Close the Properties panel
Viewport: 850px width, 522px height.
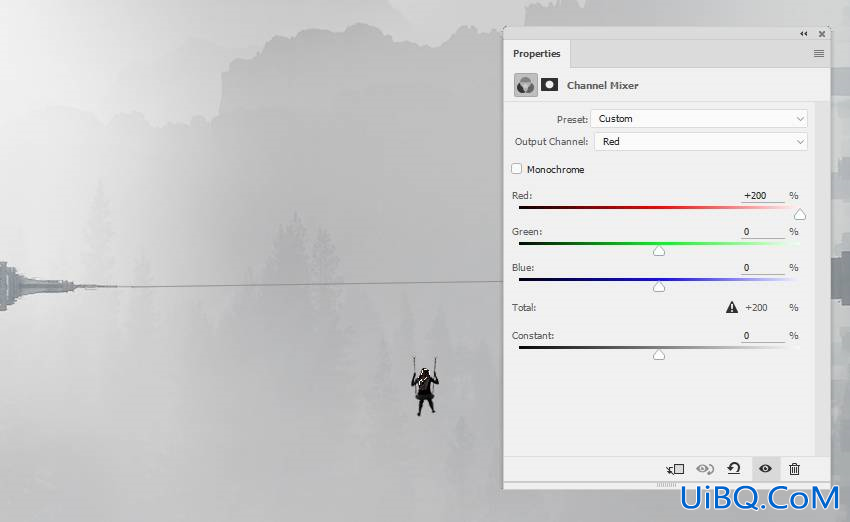[822, 34]
